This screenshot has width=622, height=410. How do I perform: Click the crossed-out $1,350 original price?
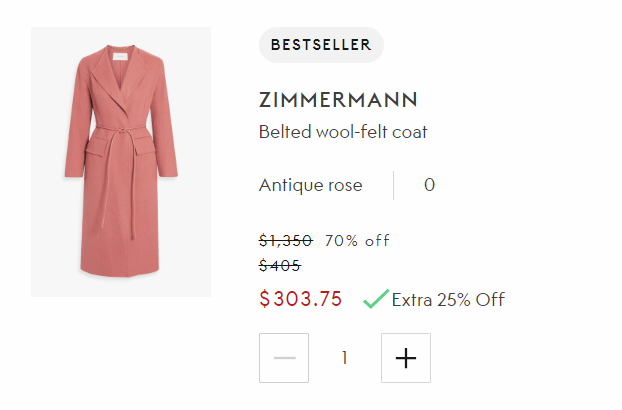[285, 240]
